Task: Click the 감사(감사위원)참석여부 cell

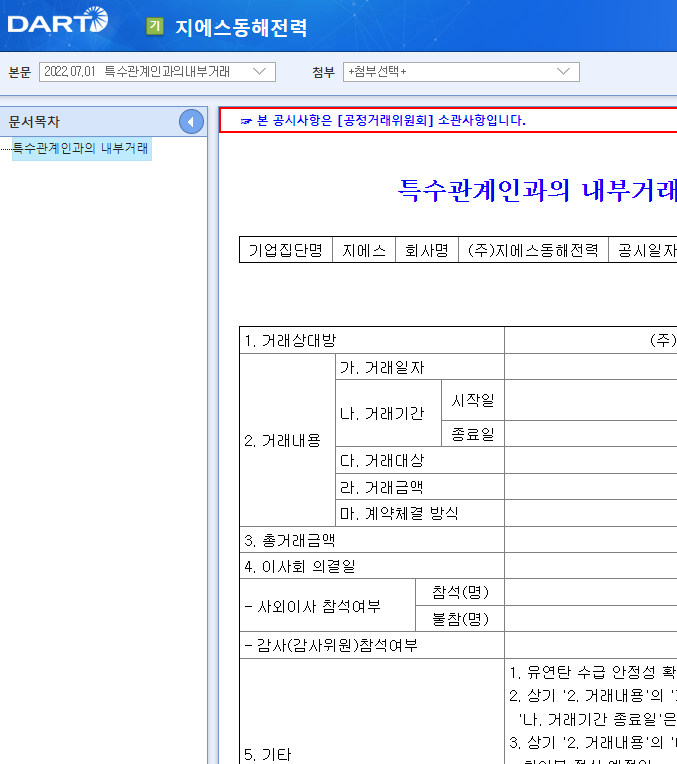Action: (x=372, y=645)
